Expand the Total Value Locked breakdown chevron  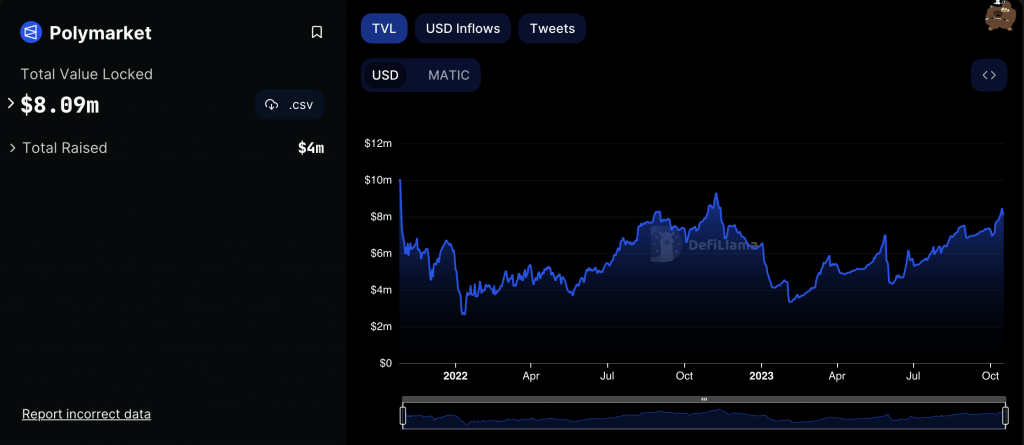(x=10, y=103)
